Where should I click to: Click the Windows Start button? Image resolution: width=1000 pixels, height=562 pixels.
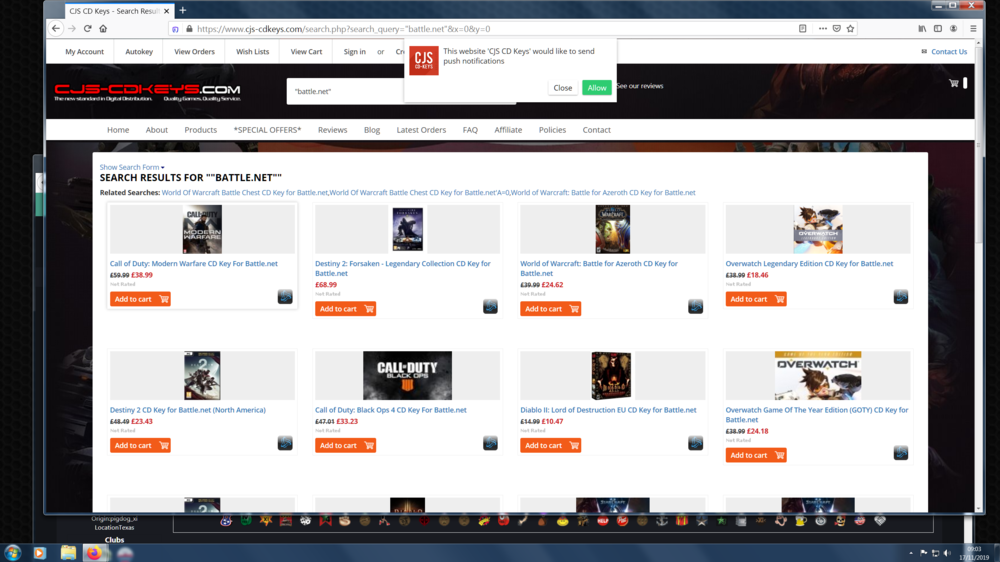13,552
